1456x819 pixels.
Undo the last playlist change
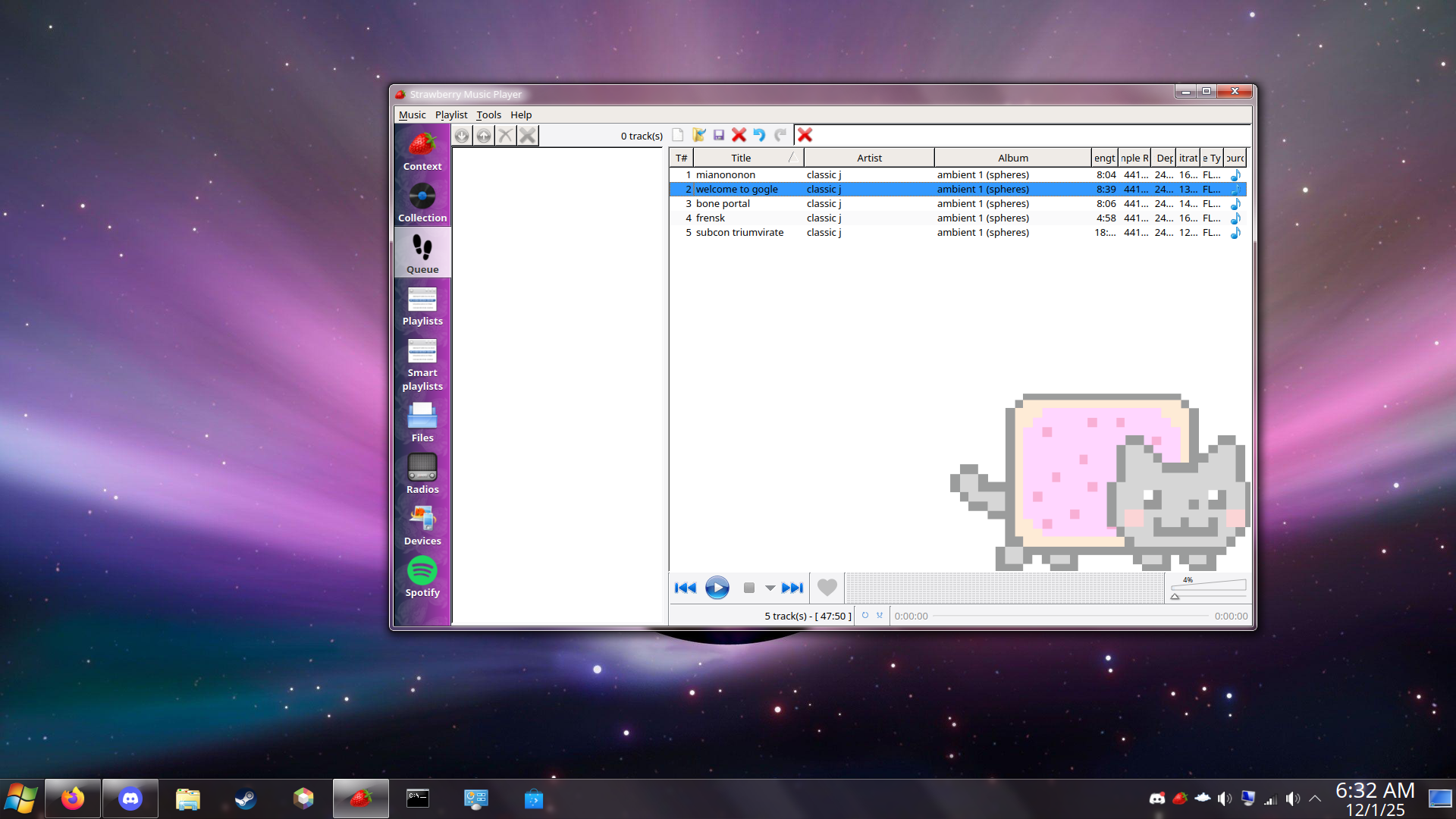[x=760, y=135]
